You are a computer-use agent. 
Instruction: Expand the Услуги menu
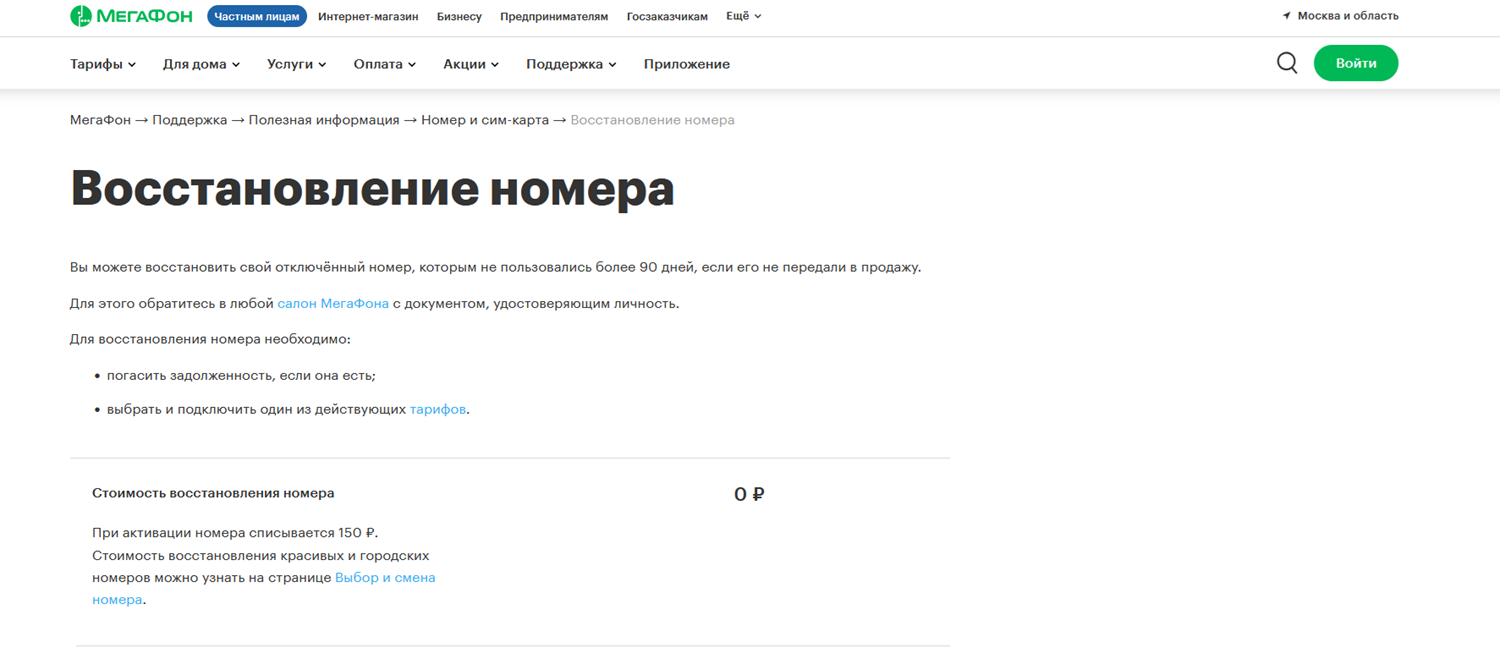(x=296, y=64)
